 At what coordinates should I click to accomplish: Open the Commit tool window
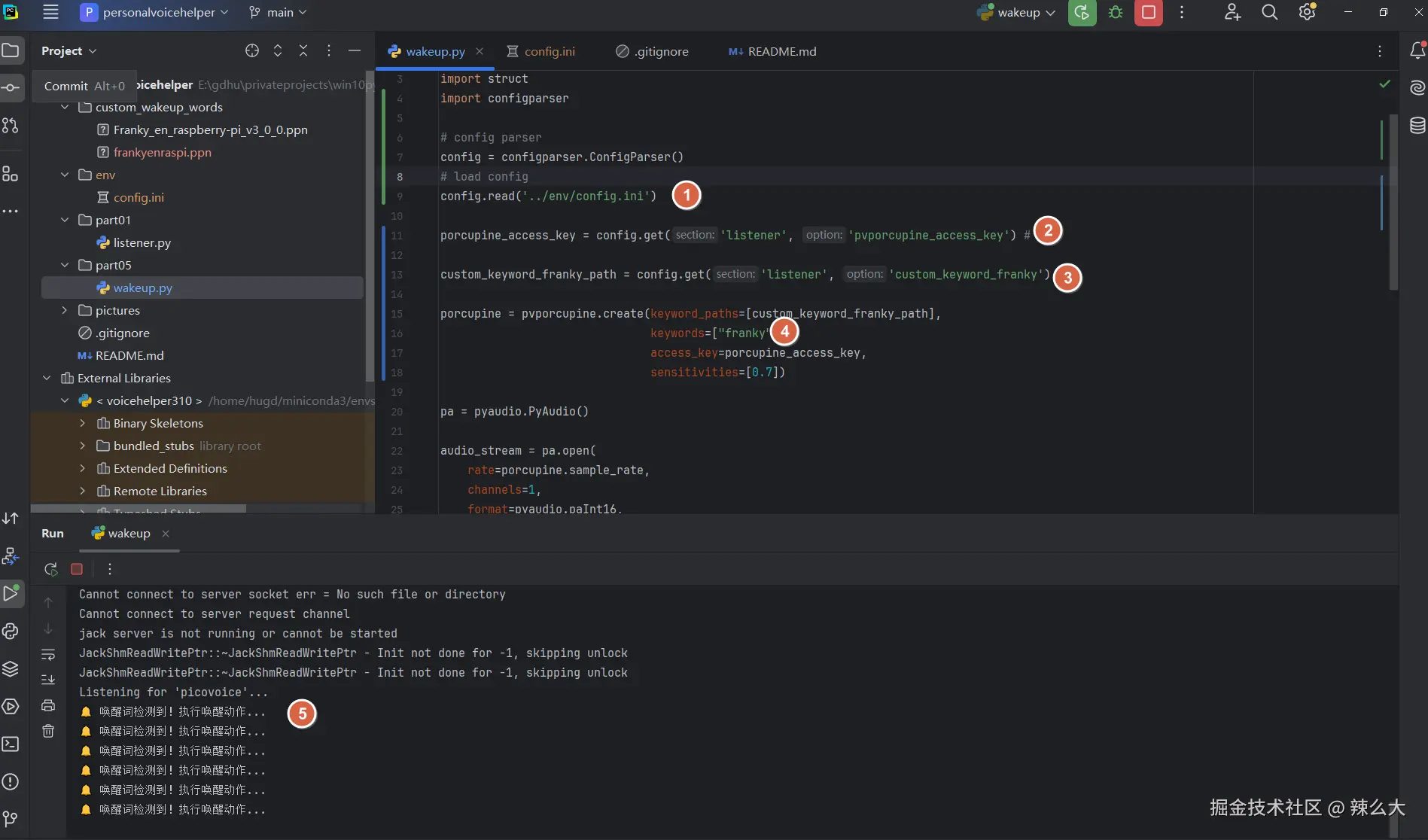pos(11,87)
